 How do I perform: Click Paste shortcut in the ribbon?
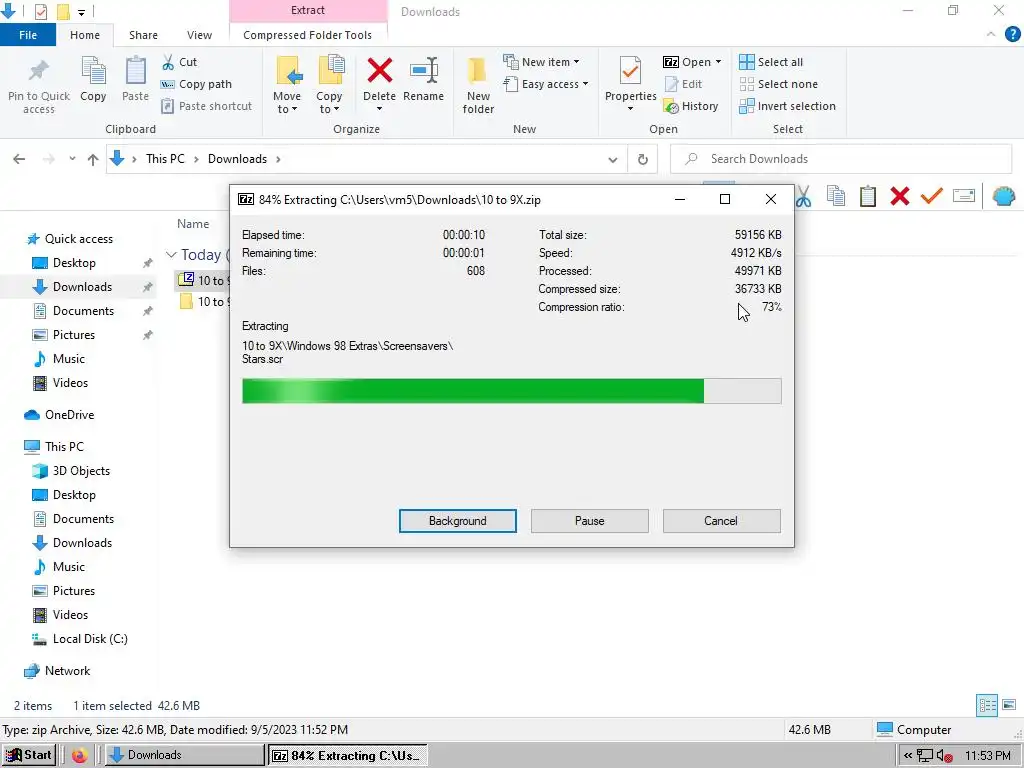pyautogui.click(x=206, y=106)
